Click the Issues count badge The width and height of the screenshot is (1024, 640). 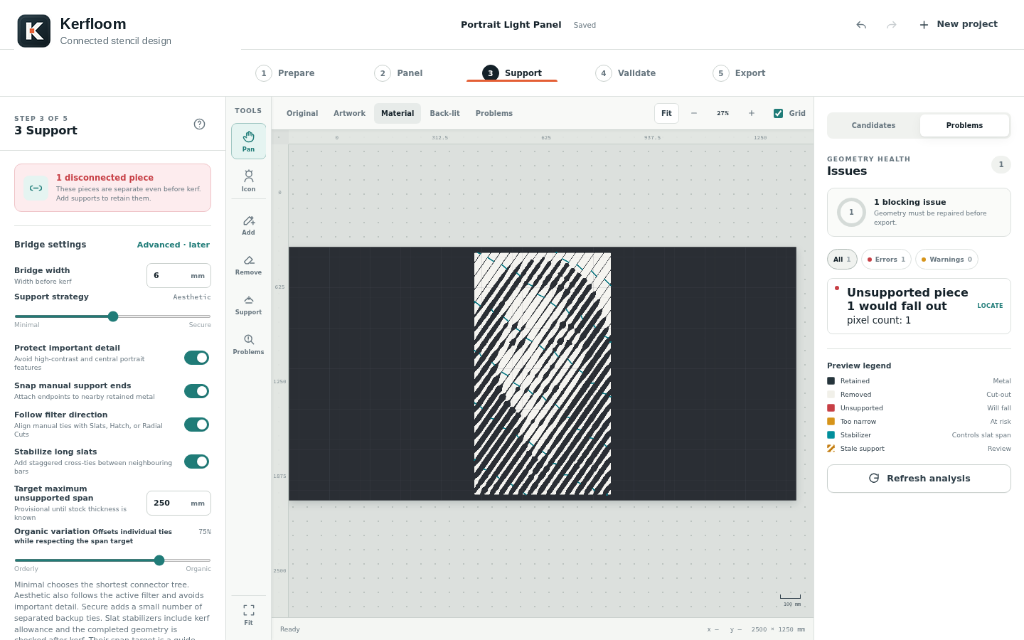(1000, 165)
